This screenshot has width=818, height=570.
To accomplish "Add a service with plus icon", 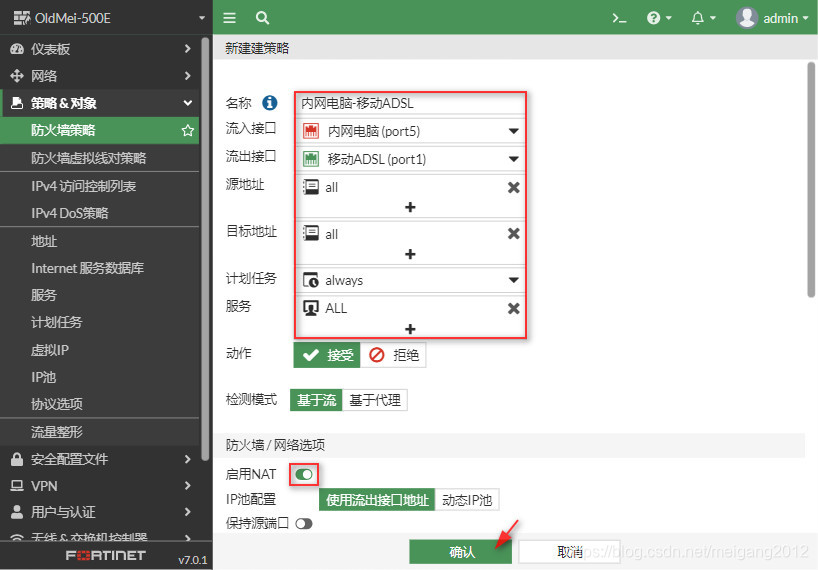I will pyautogui.click(x=410, y=329).
